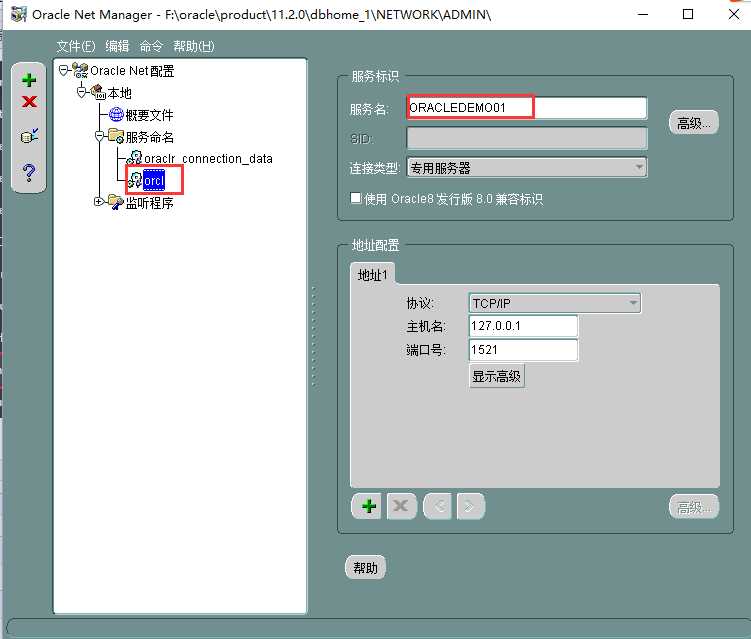Select the Oracle Net 配置 tree label

click(132, 71)
